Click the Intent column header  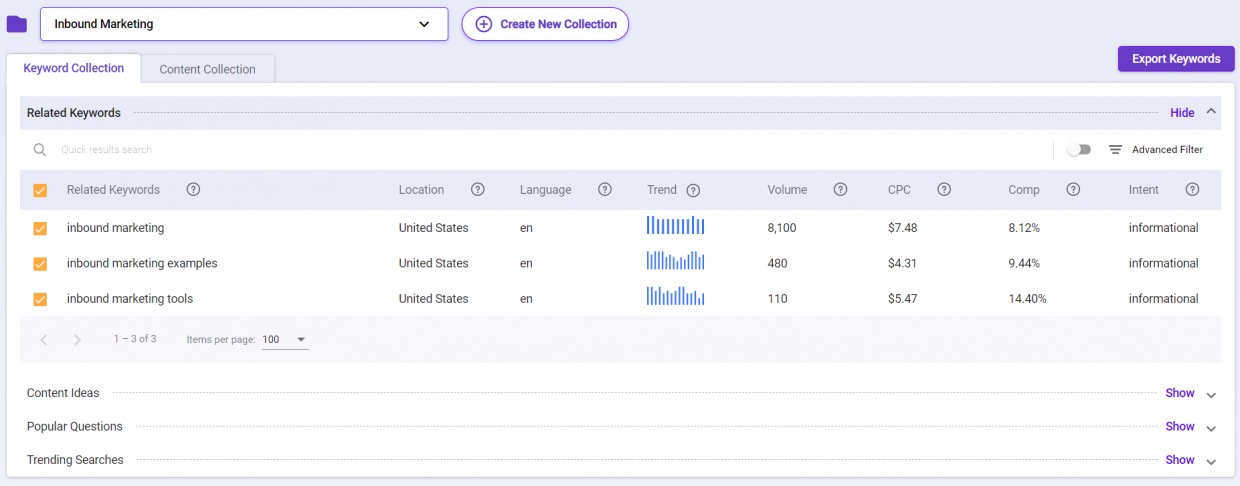[x=1144, y=190]
